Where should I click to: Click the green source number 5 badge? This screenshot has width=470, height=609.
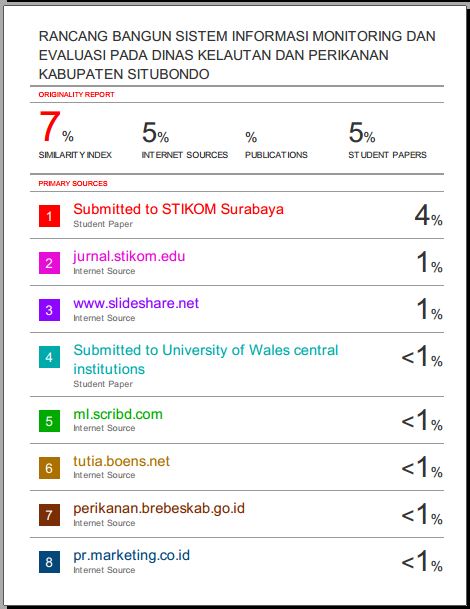point(49,421)
